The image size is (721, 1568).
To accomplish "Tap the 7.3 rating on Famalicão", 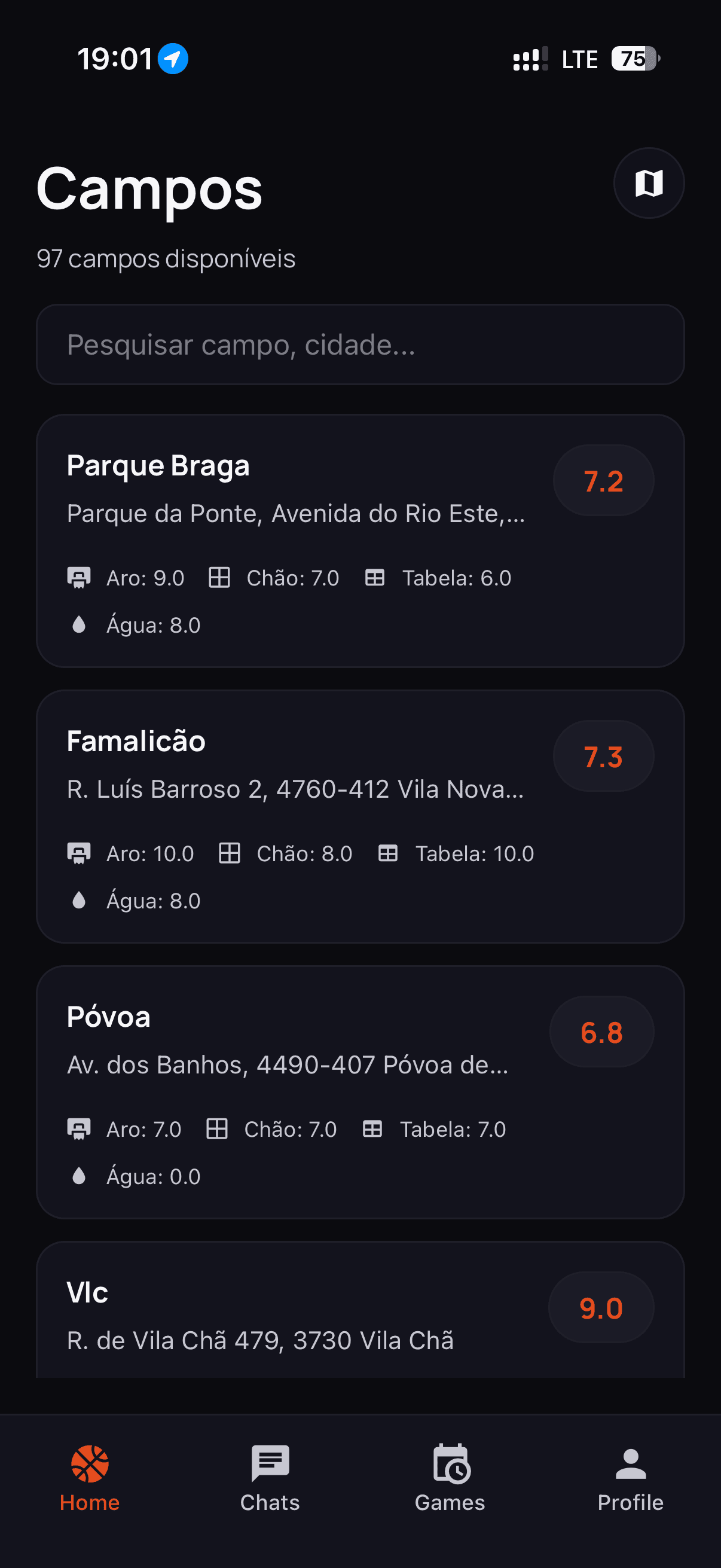I will [604, 756].
